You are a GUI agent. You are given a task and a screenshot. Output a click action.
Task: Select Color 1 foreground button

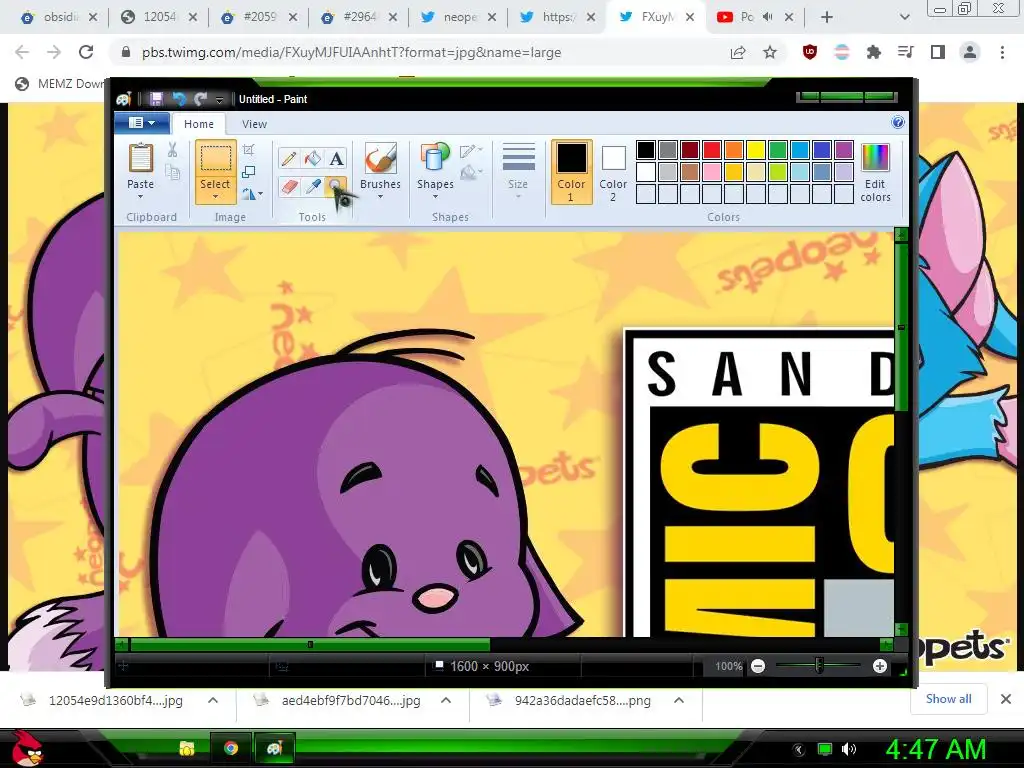[571, 172]
